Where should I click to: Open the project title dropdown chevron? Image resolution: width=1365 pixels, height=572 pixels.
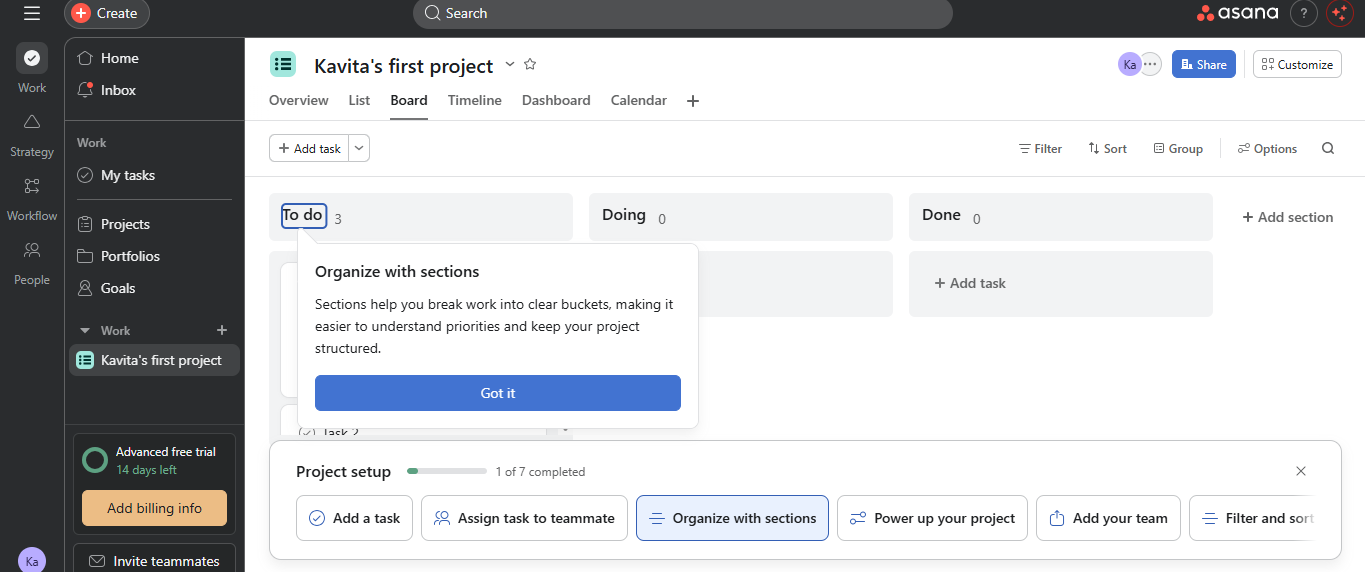coord(510,64)
